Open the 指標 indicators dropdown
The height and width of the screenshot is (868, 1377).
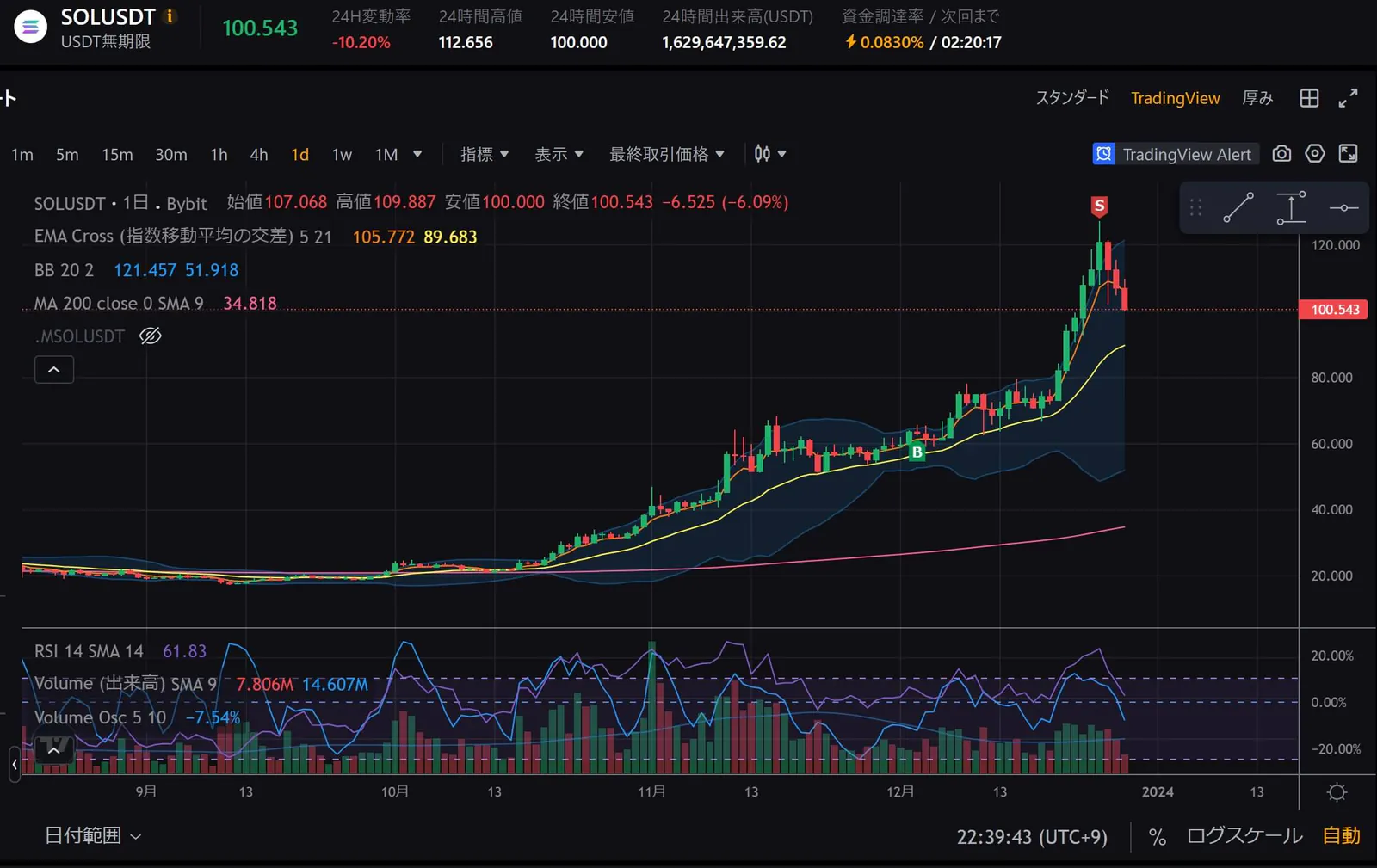click(485, 154)
